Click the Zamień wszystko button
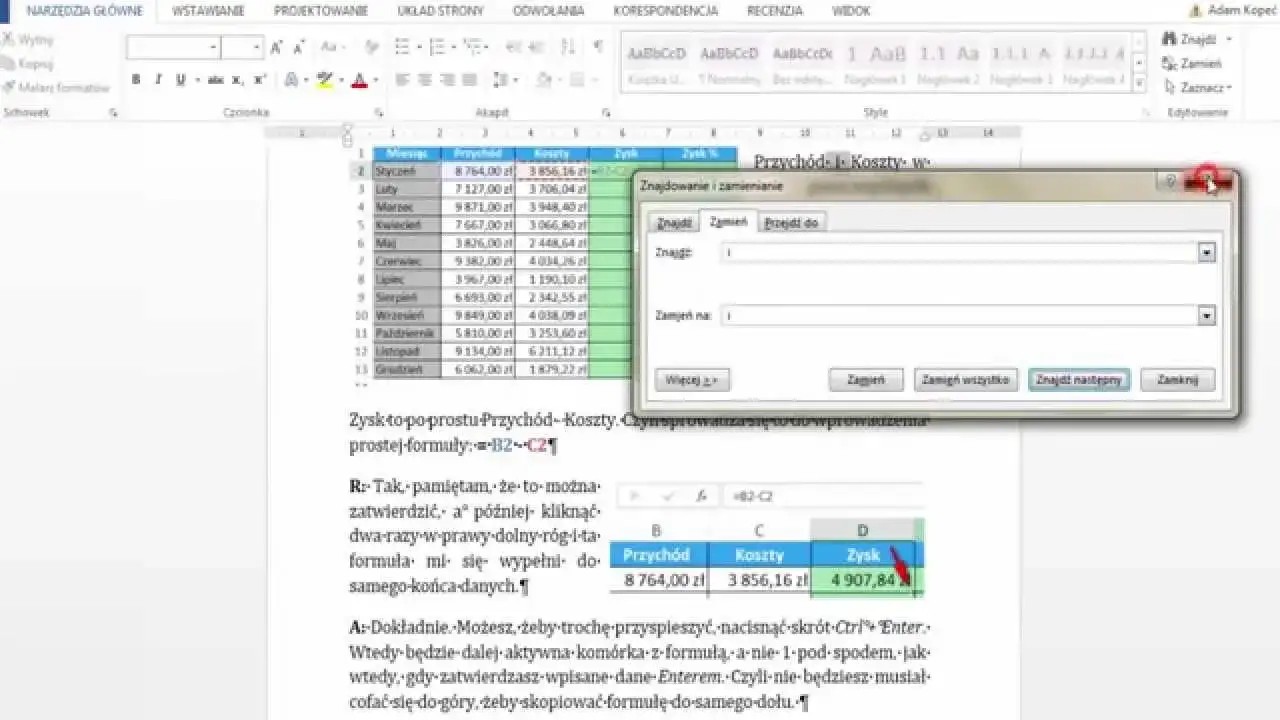This screenshot has width=1280, height=720. click(967, 380)
